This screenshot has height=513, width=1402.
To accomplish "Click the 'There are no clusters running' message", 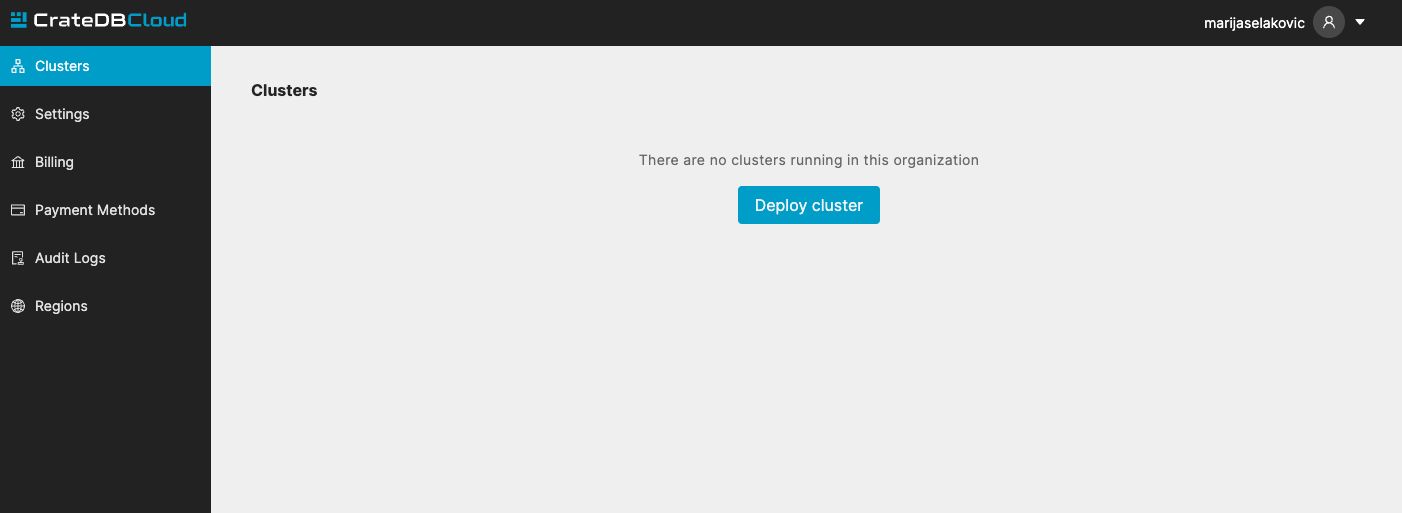I will coord(809,160).
